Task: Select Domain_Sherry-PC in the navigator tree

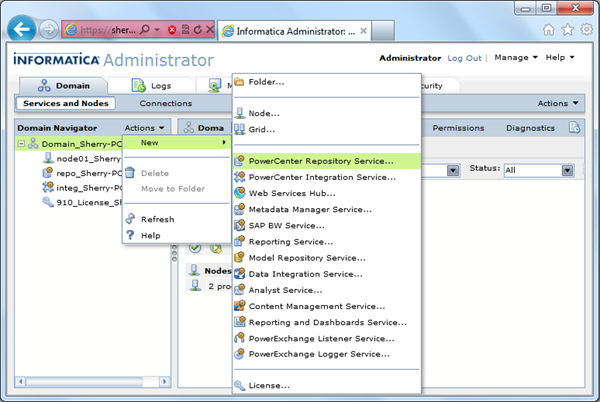Action: tap(82, 144)
